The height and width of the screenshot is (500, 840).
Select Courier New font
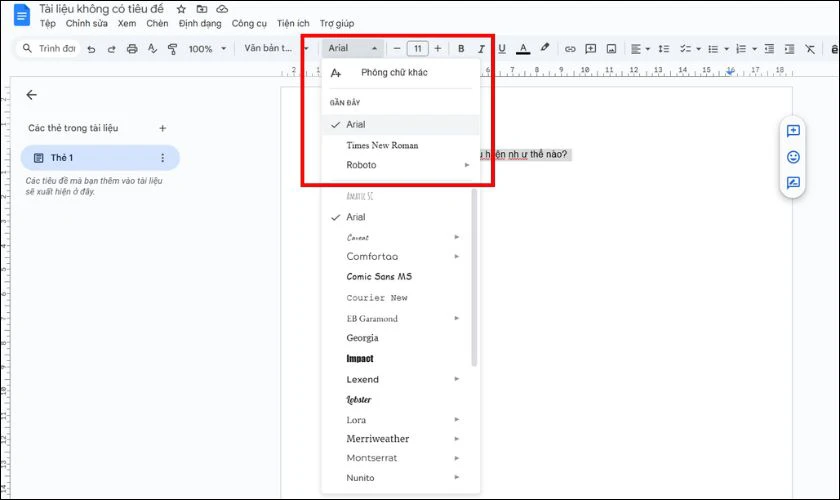pyautogui.click(x=396, y=297)
